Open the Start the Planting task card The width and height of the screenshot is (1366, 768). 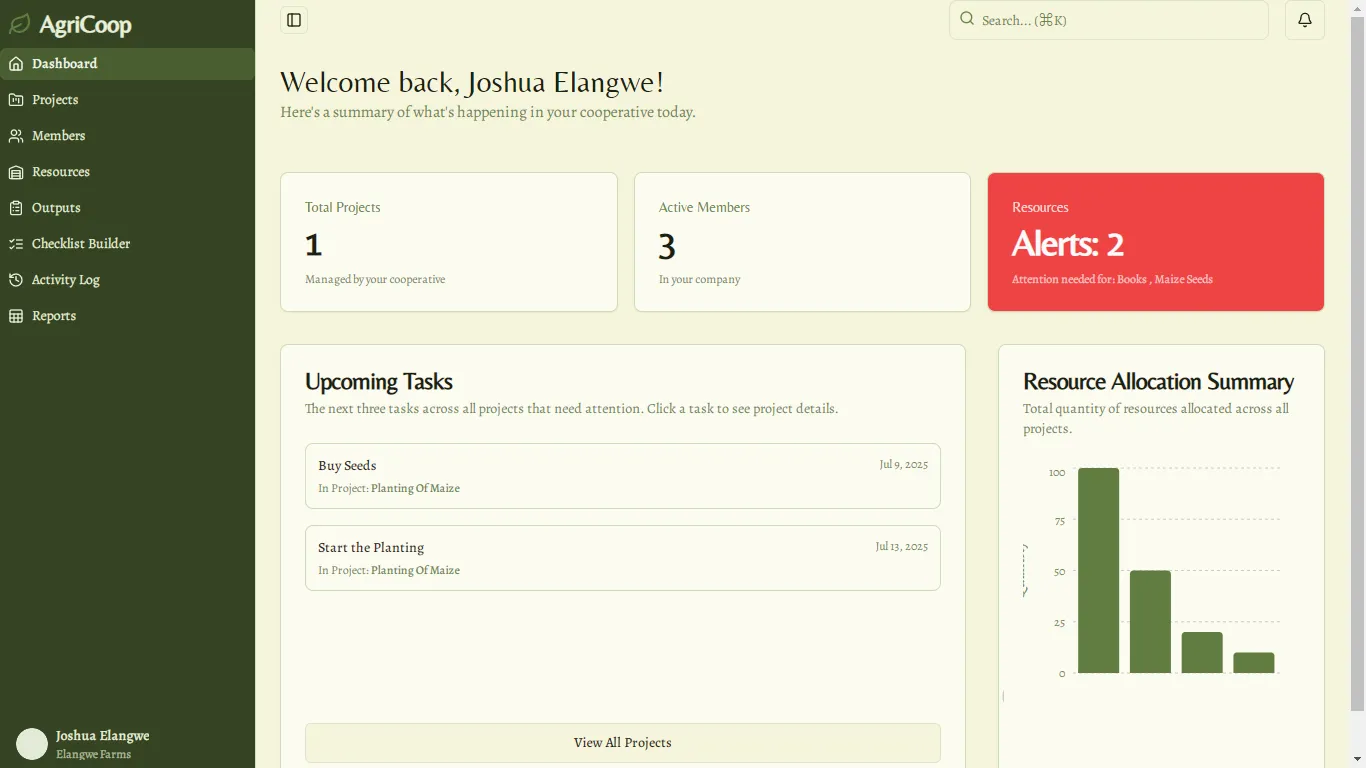[623, 558]
